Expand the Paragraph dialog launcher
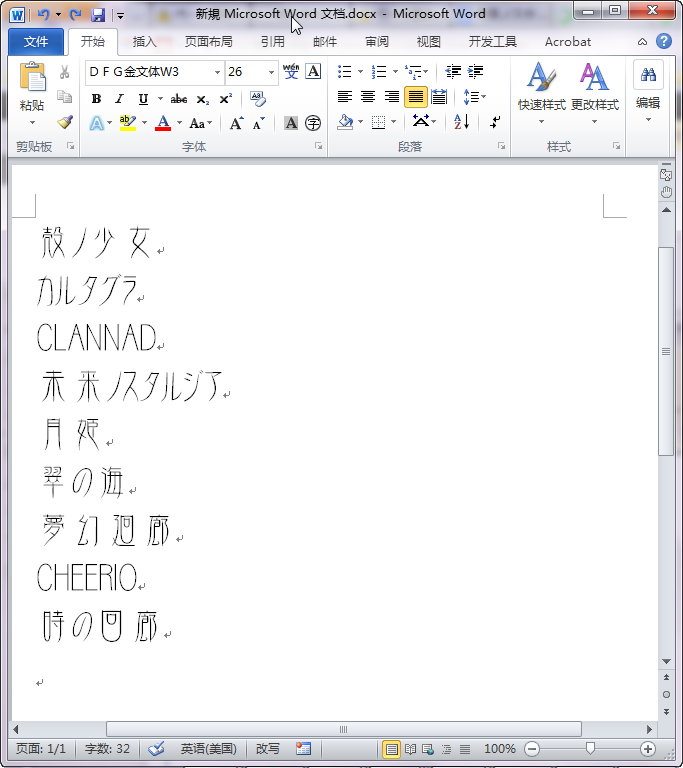683x768 pixels. point(501,146)
